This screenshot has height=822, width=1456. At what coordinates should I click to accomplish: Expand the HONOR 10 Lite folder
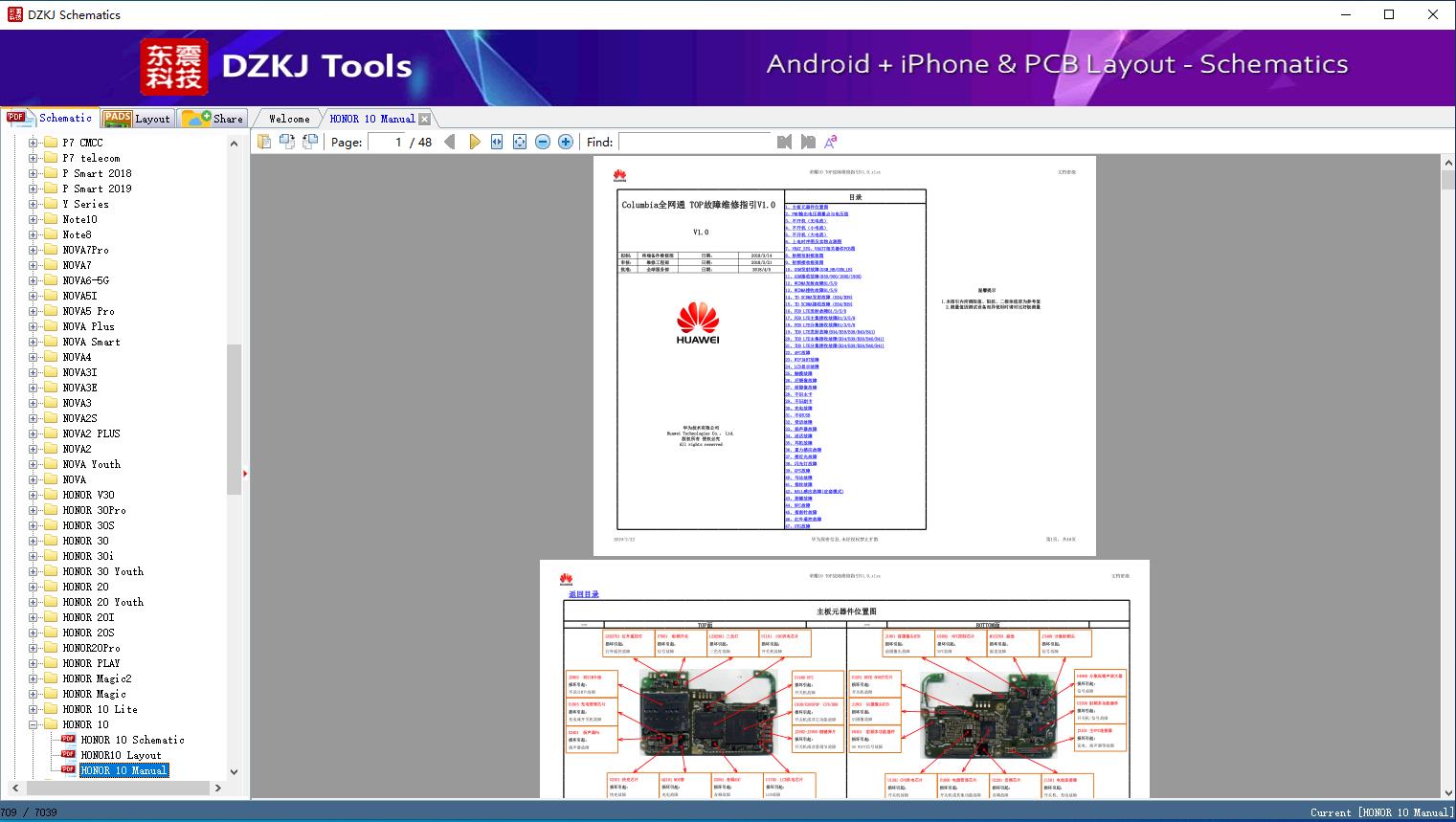34,709
